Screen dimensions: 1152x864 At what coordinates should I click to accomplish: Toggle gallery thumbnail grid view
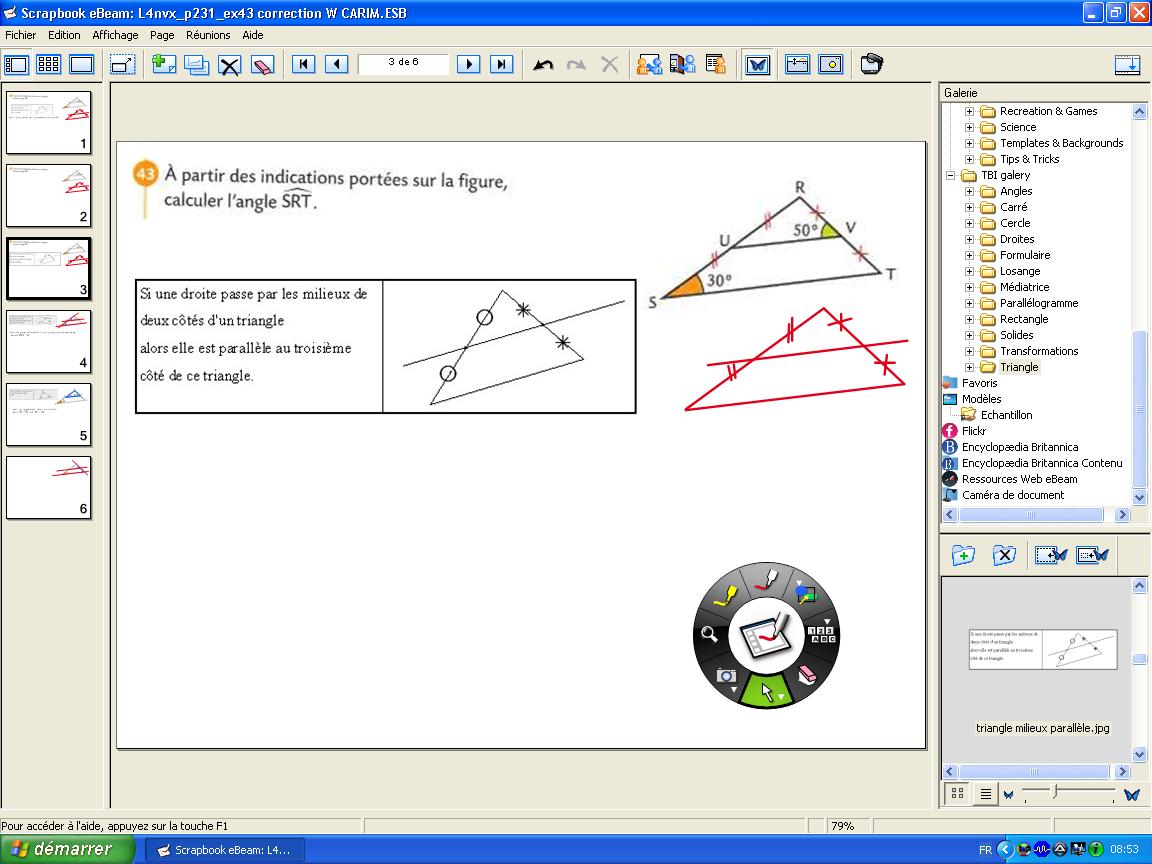(x=957, y=793)
